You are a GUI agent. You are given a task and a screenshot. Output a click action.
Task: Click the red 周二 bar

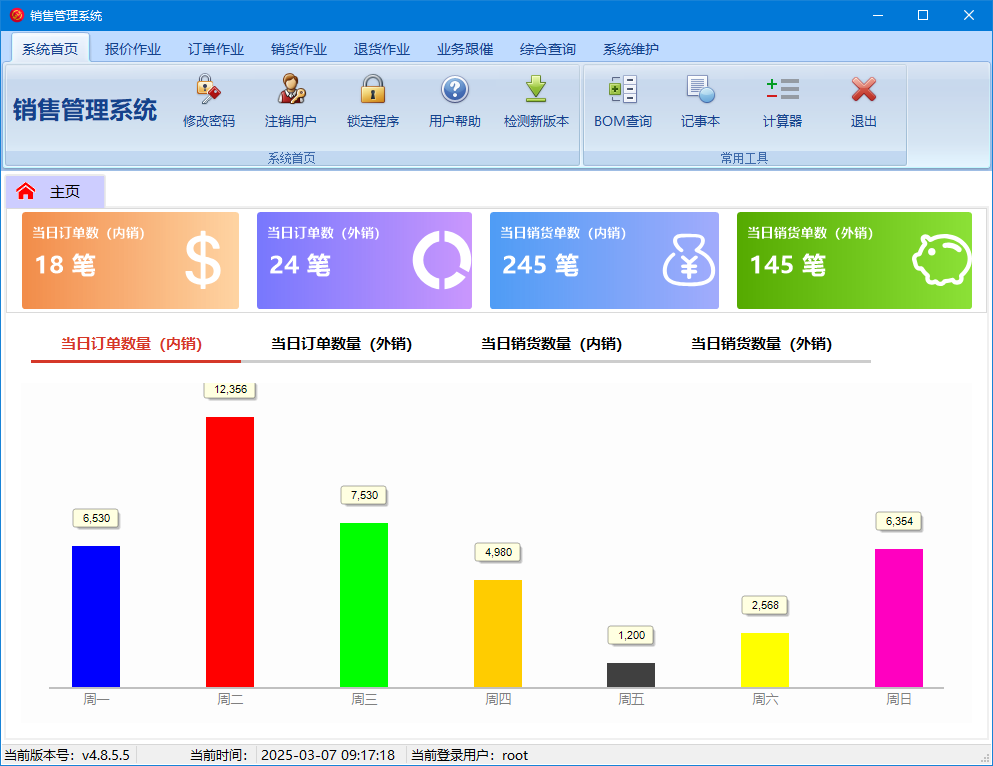pos(230,551)
